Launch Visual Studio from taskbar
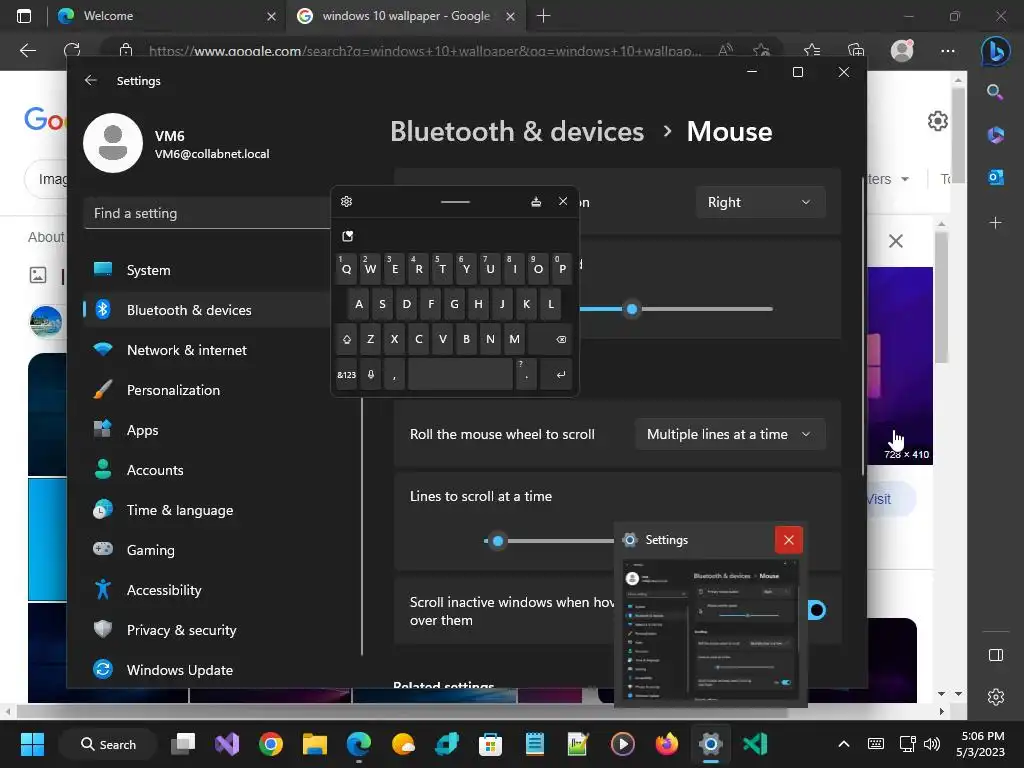 [x=227, y=744]
